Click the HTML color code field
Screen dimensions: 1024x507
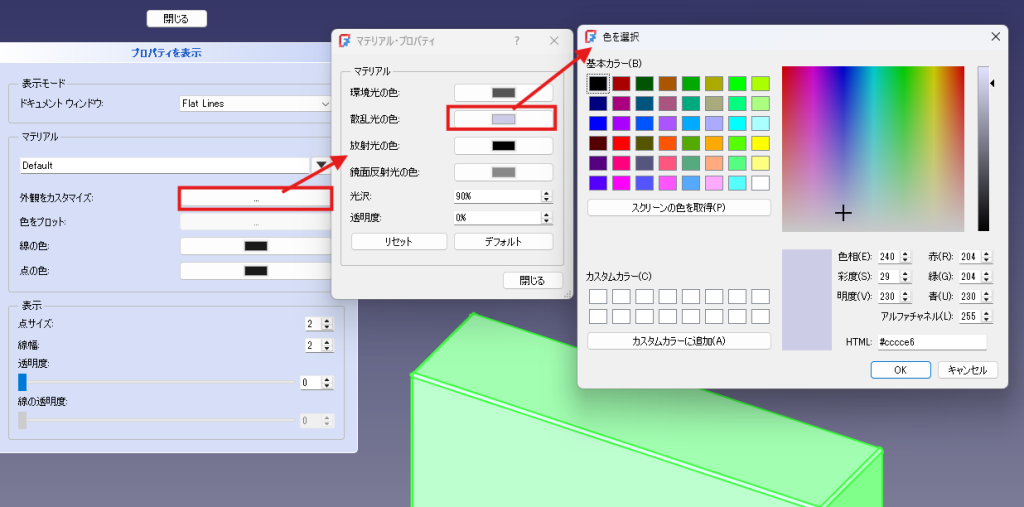point(931,342)
